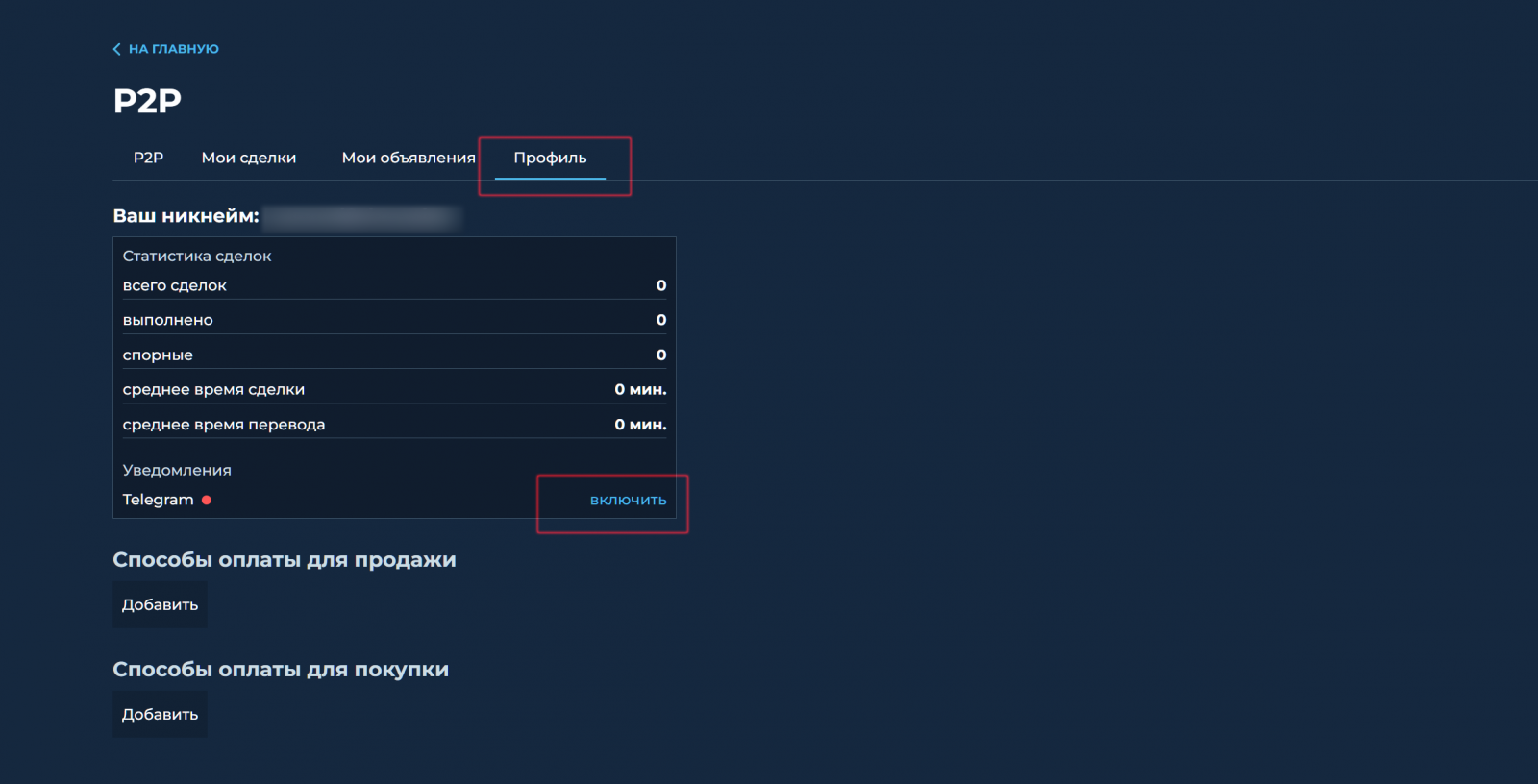Viewport: 1538px width, 784px height.
Task: Select the всего сделок statistics row
Action: click(394, 285)
